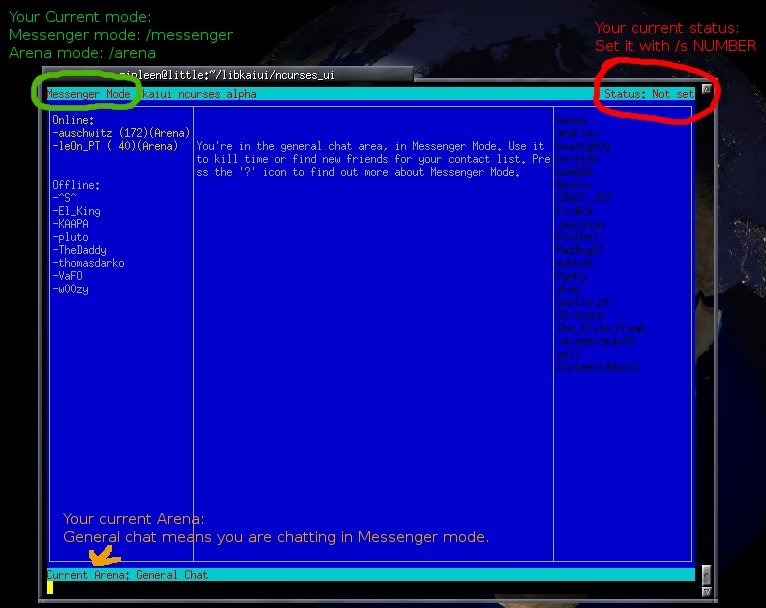Select offline contact thomasdarko
Viewport: 766px width, 608px height.
click(88, 263)
